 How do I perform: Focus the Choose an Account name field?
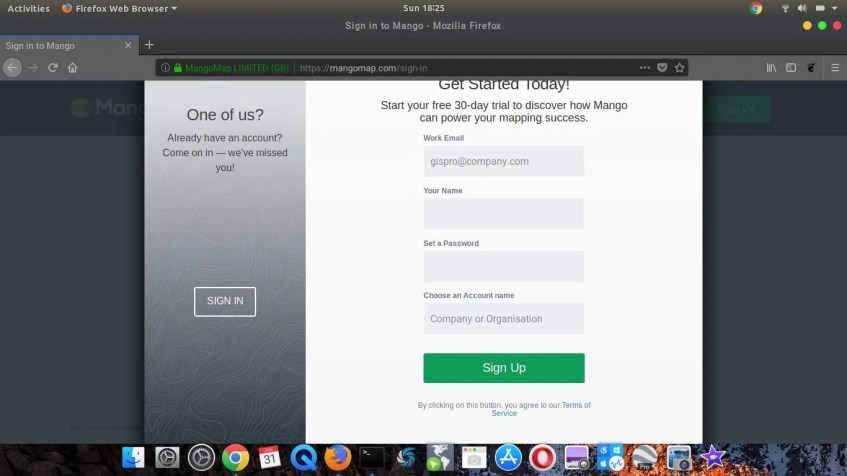pyautogui.click(x=503, y=318)
